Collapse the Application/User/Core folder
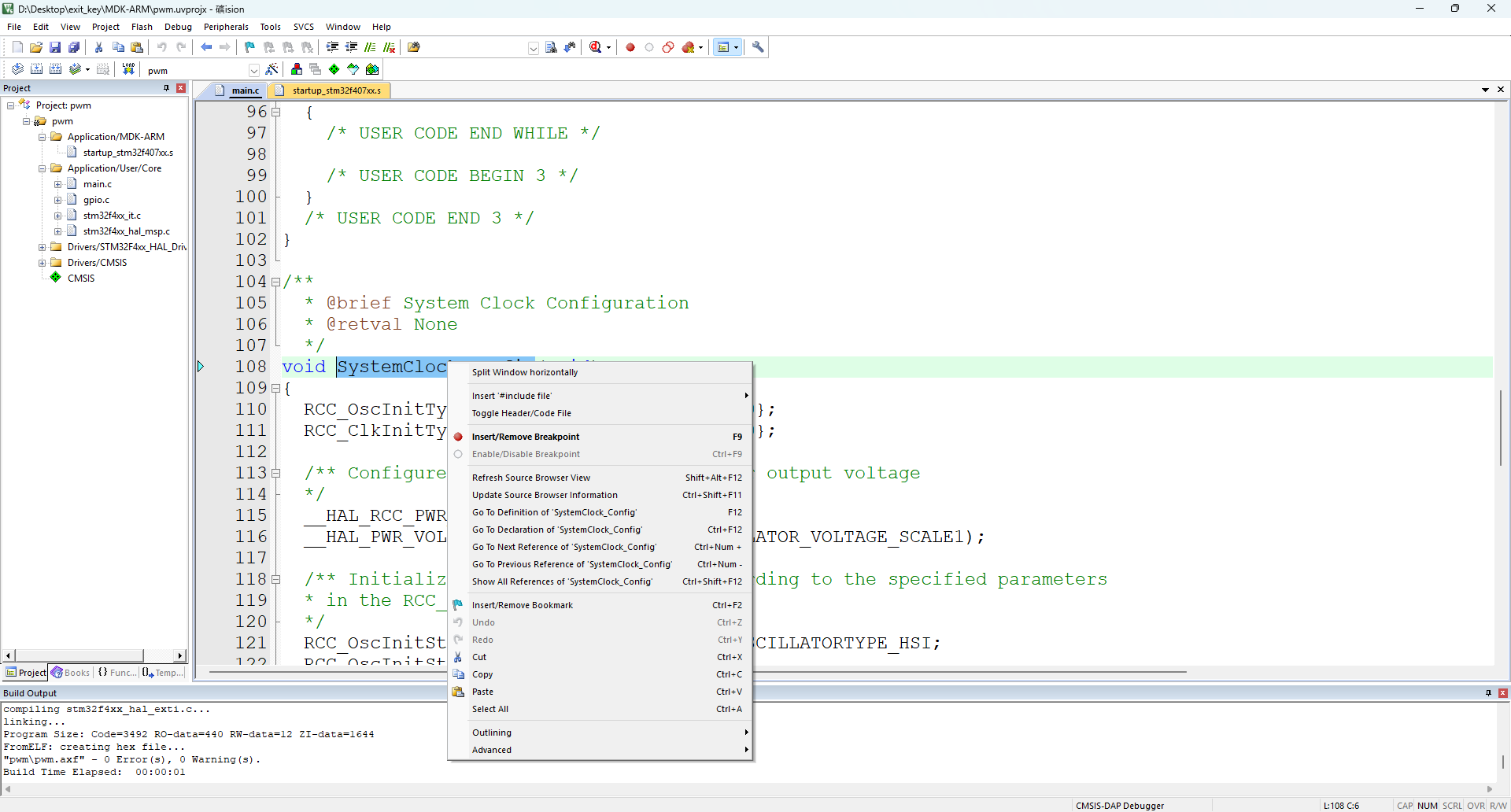Screen dimensions: 1511x812 point(42,168)
